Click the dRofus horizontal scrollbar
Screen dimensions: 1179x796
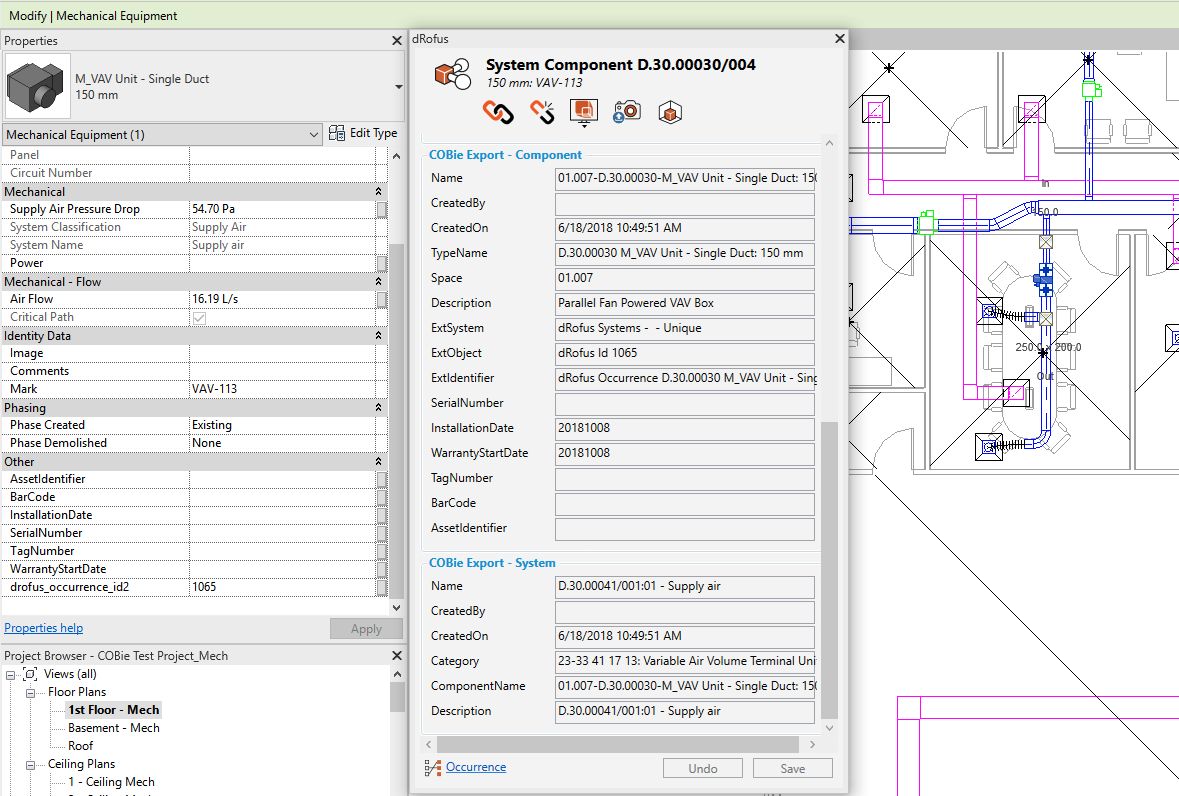coord(617,744)
